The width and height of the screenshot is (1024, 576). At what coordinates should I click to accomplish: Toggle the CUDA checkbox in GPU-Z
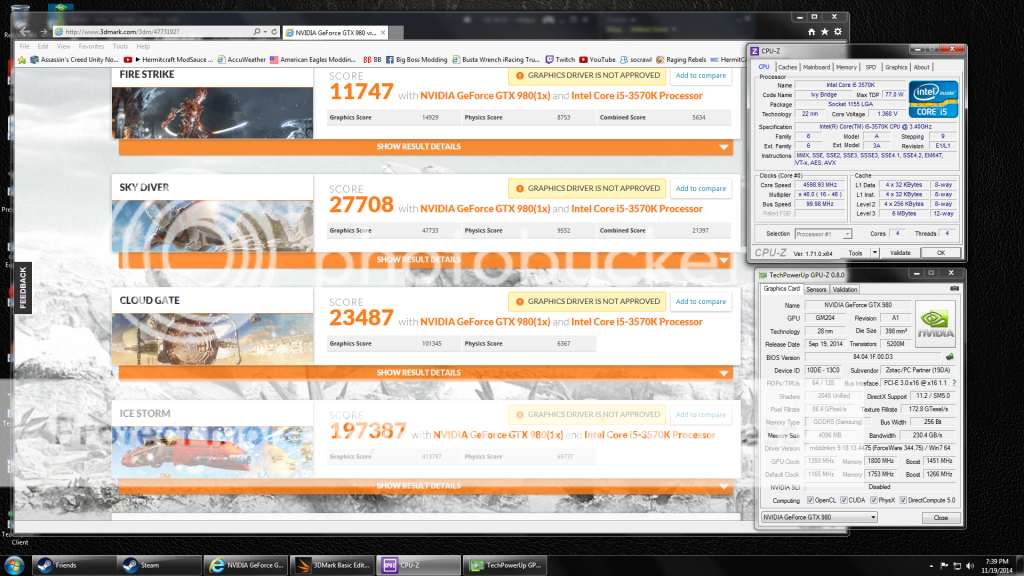pos(844,500)
